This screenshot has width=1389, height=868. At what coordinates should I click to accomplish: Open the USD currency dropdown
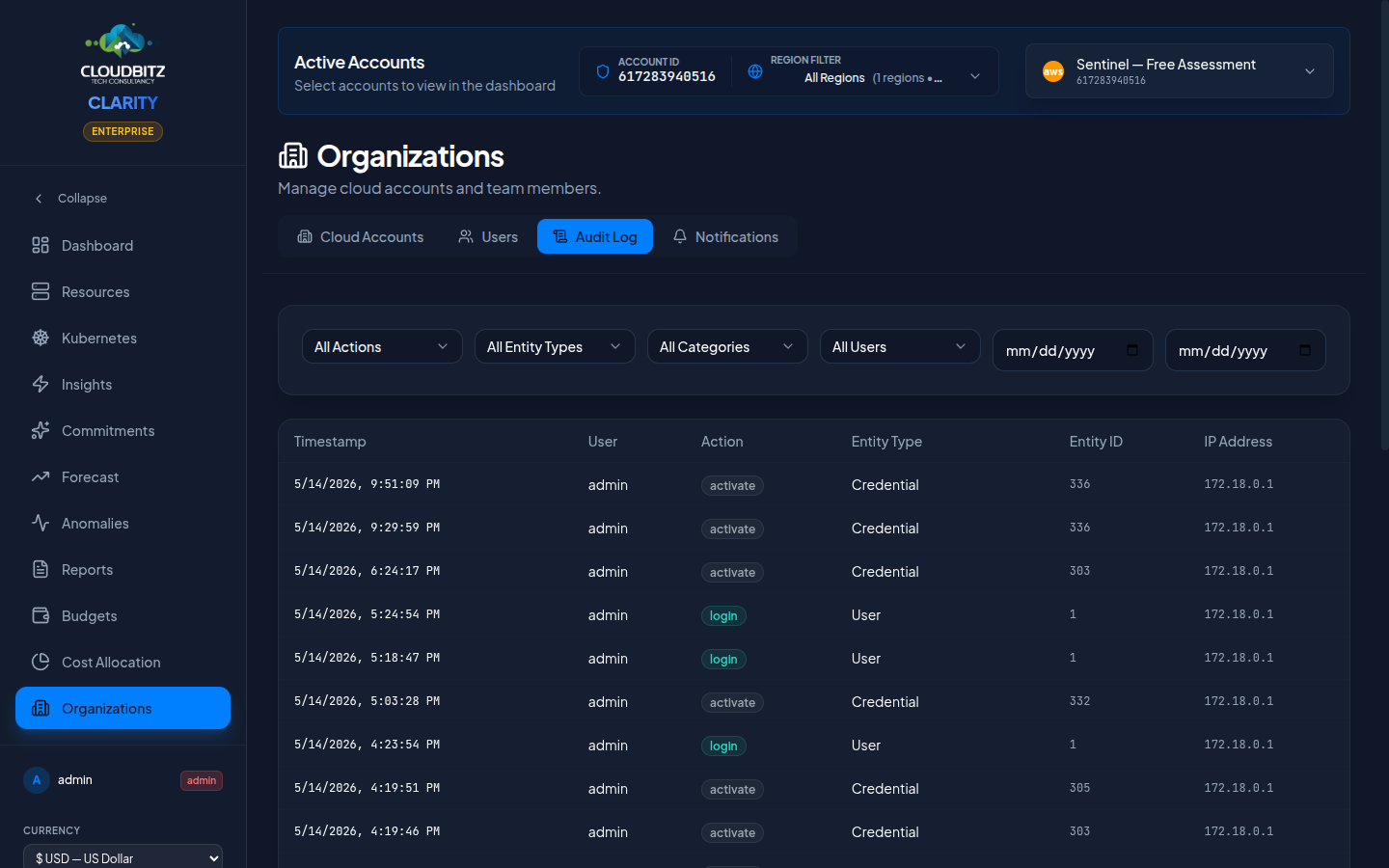(123, 857)
